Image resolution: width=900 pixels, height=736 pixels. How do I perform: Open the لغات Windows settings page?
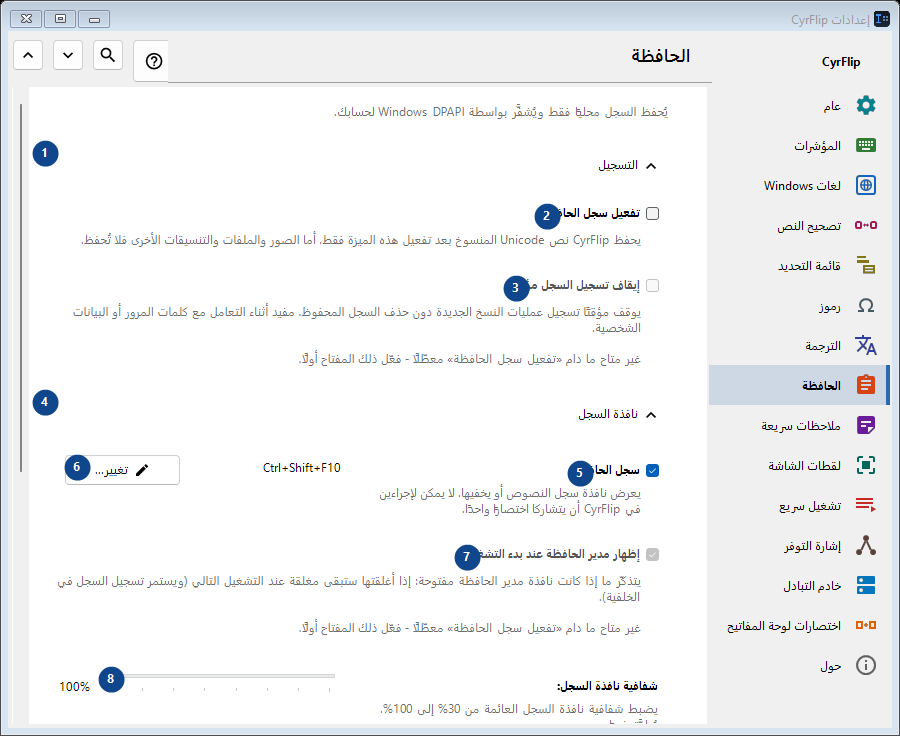[x=798, y=185]
